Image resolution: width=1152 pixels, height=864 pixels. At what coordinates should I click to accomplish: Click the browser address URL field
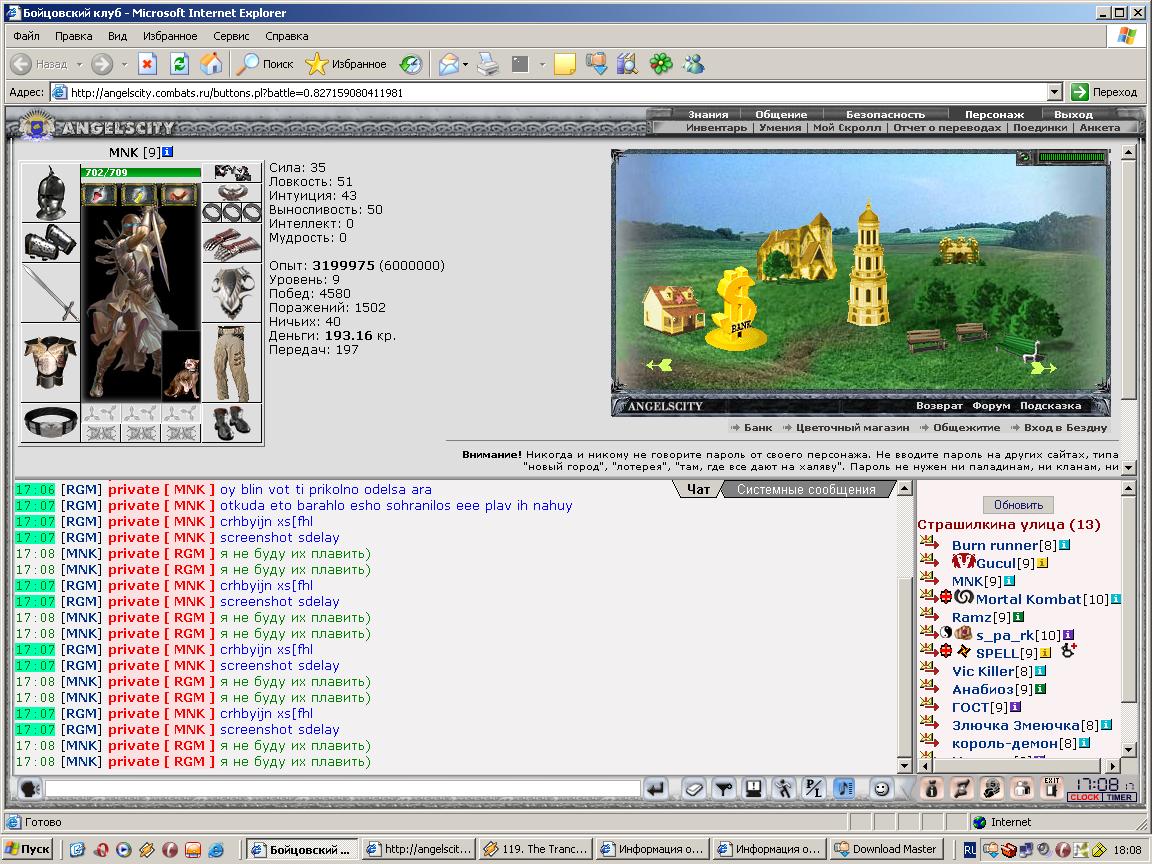pyautogui.click(x=557, y=93)
